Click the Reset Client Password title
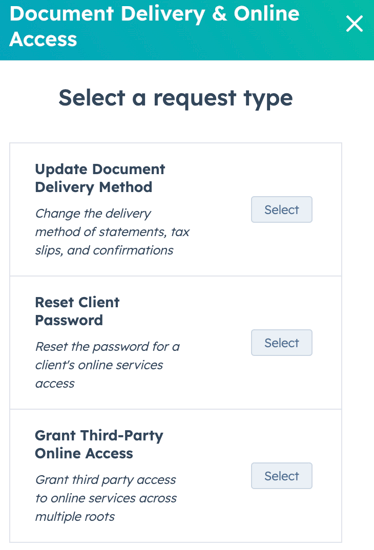The width and height of the screenshot is (374, 550). pos(77,311)
